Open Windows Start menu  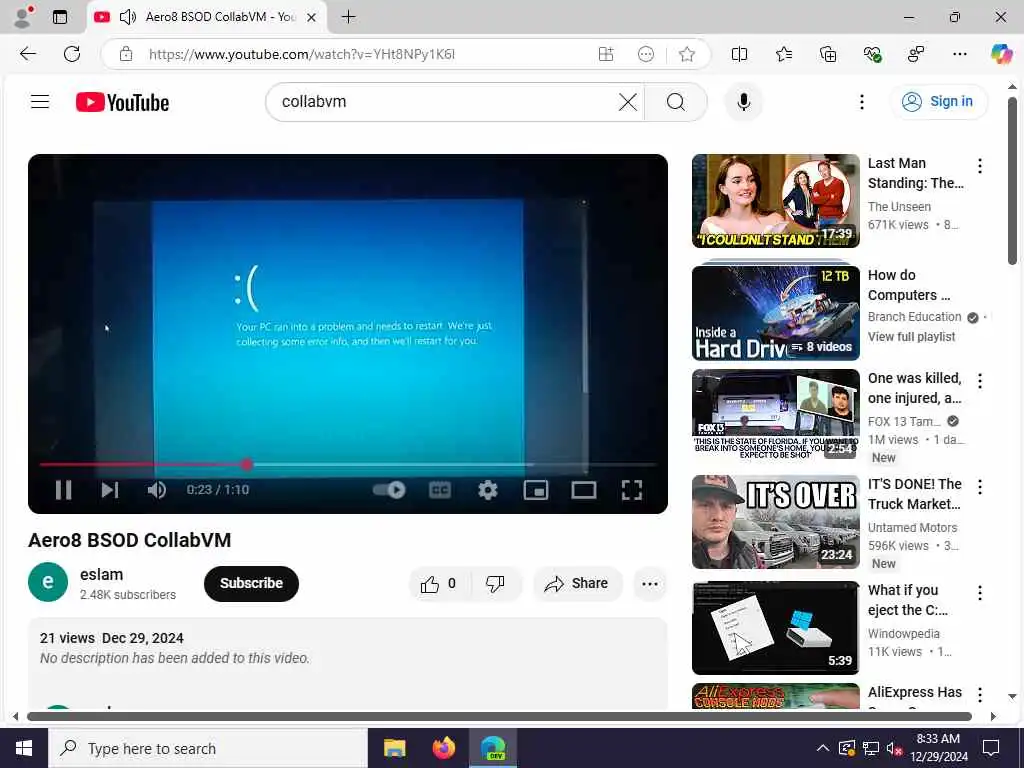coord(24,748)
